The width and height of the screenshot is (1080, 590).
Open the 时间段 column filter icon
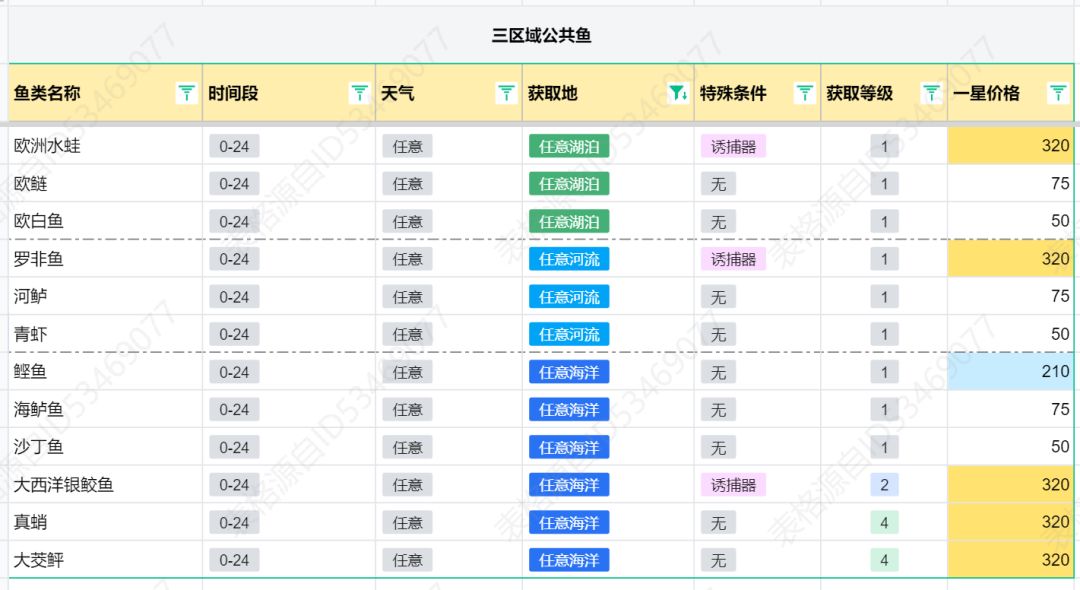[360, 93]
